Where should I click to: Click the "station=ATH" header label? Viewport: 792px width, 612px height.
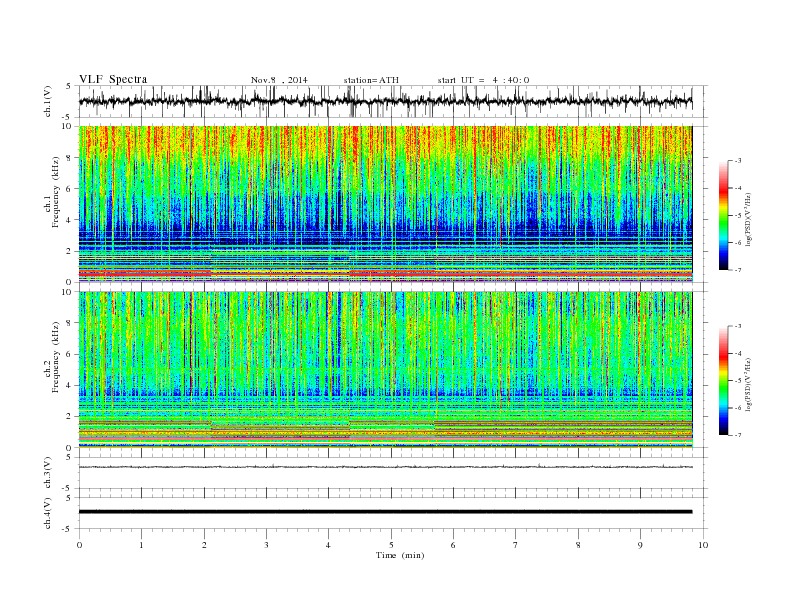click(371, 80)
